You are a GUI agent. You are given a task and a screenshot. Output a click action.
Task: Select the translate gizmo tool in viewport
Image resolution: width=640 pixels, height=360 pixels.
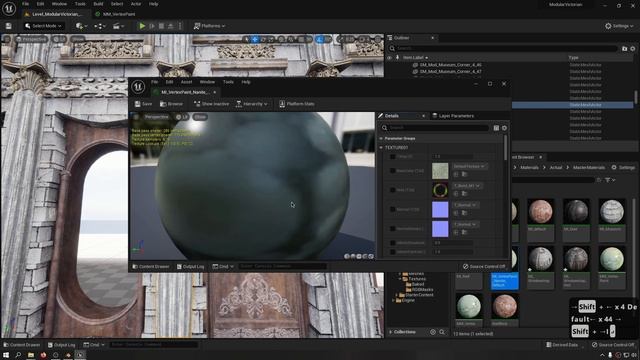255,39
